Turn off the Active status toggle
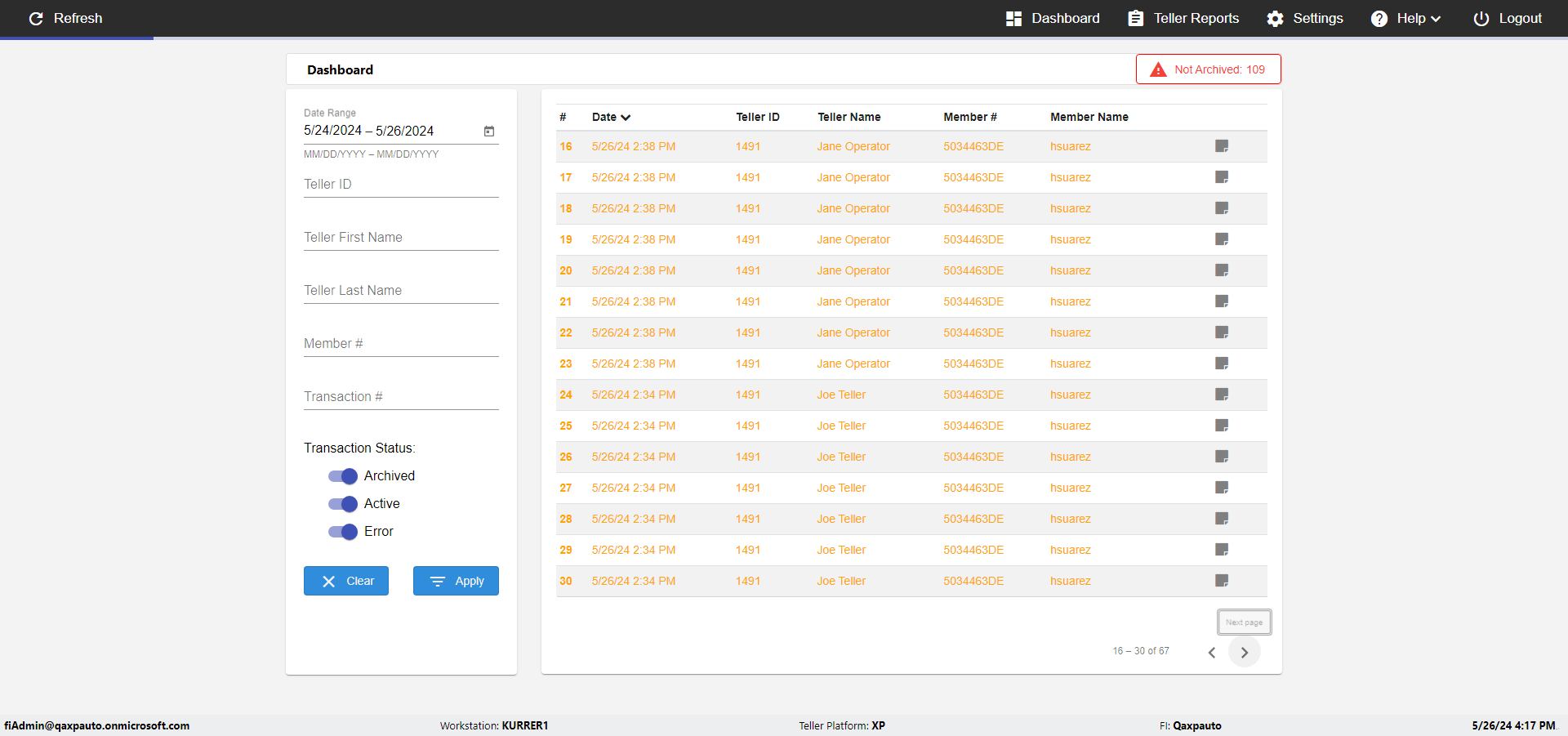Viewport: 1568px width, 736px height. click(343, 504)
